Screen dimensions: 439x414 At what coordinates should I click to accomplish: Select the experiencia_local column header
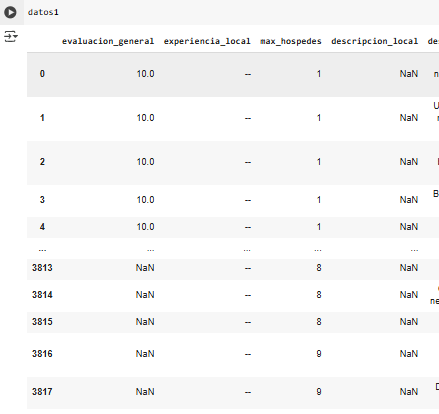(x=207, y=41)
